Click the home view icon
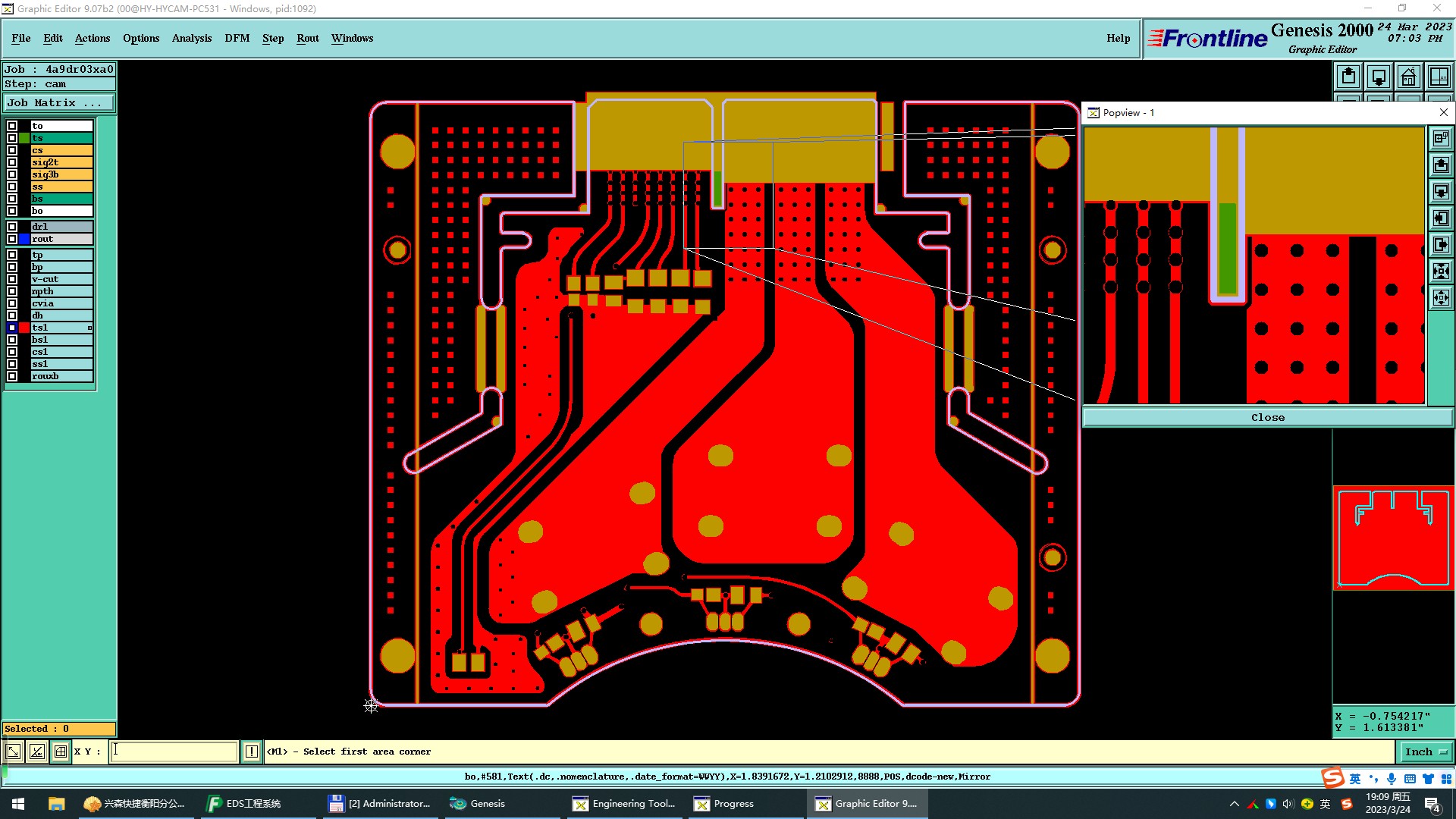This screenshot has width=1456, height=819. [1408, 77]
